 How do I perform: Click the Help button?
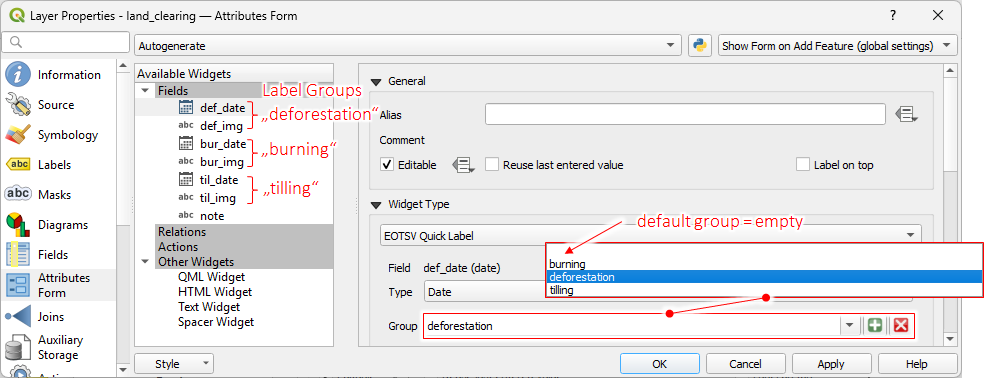(917, 364)
